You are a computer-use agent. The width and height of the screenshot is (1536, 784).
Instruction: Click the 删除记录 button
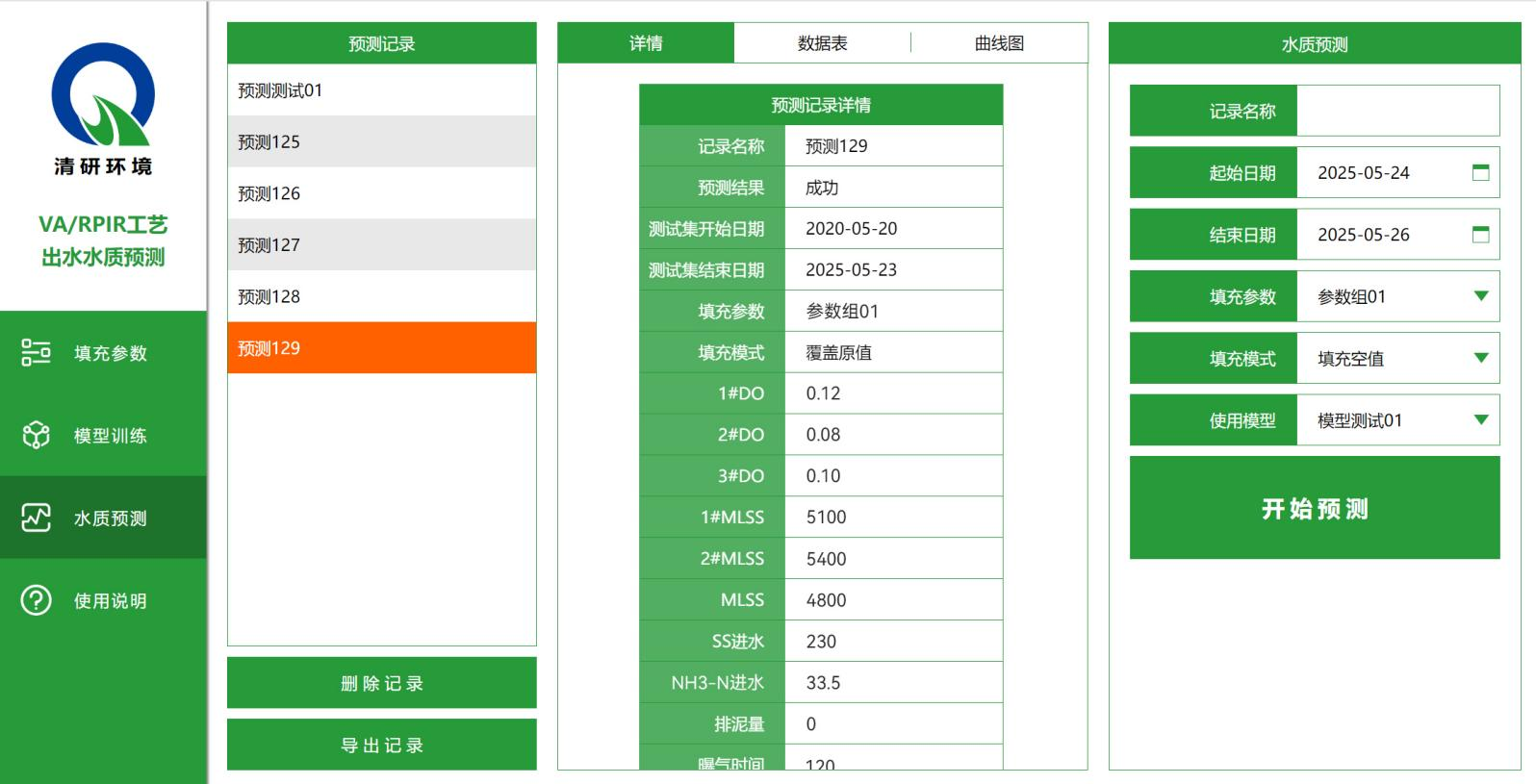pyautogui.click(x=382, y=683)
